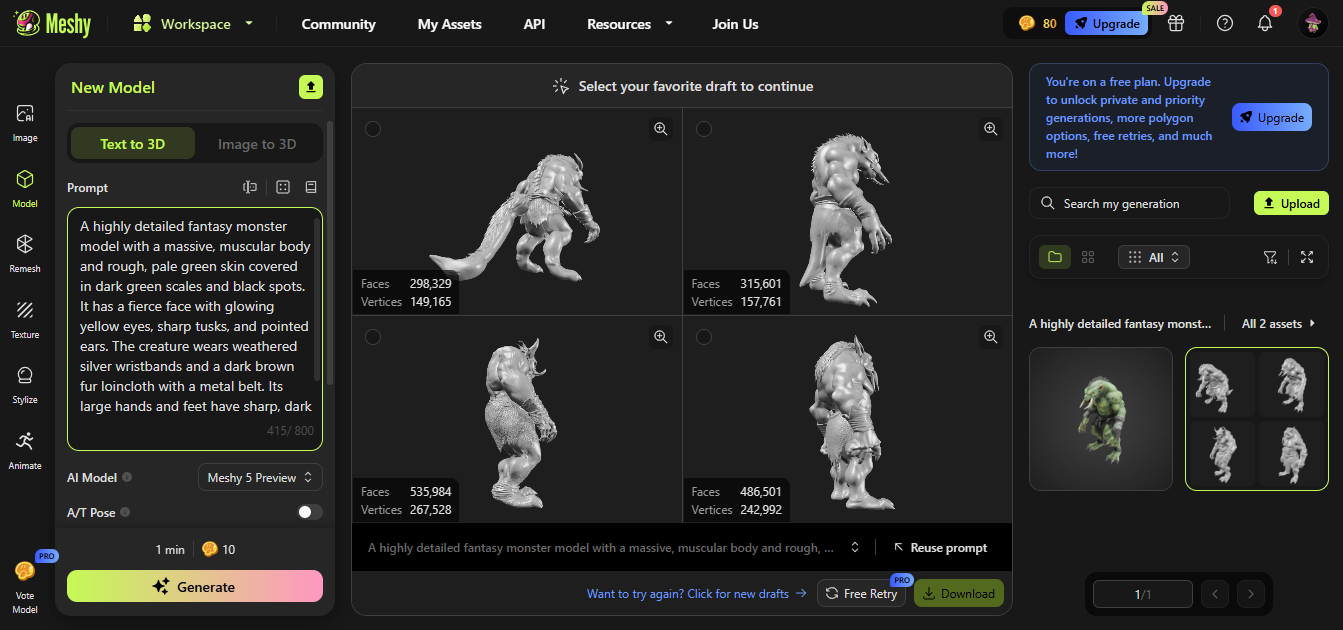Click the random prompt dice icon
This screenshot has width=1343, height=630.
click(x=283, y=187)
